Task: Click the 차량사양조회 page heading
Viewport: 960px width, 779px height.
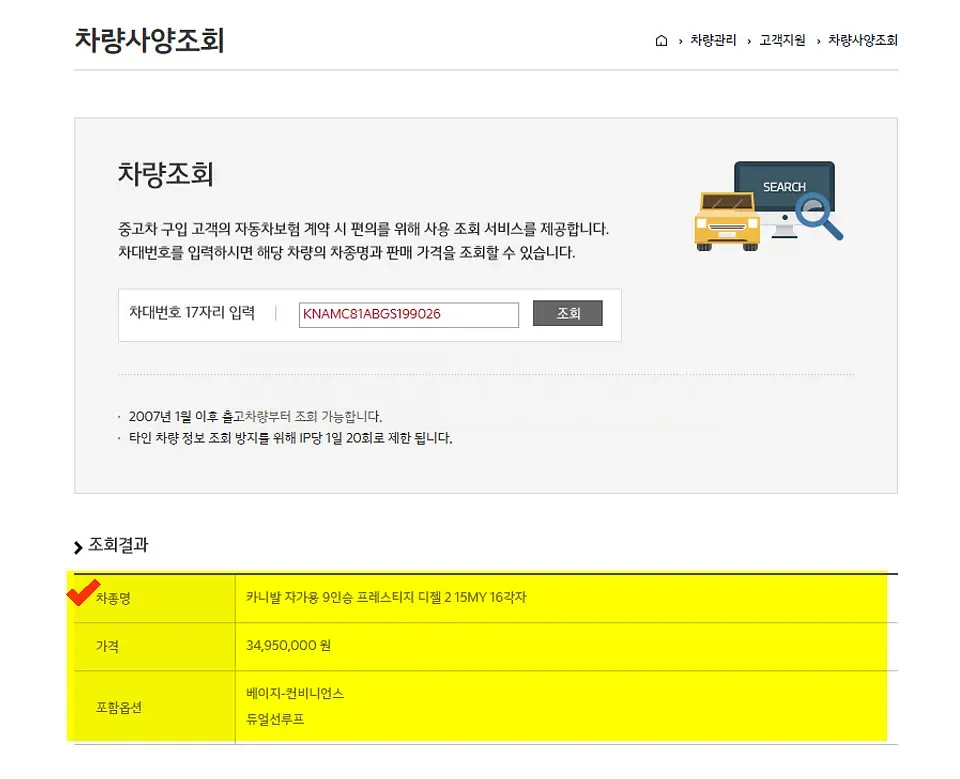Action: coord(149,40)
